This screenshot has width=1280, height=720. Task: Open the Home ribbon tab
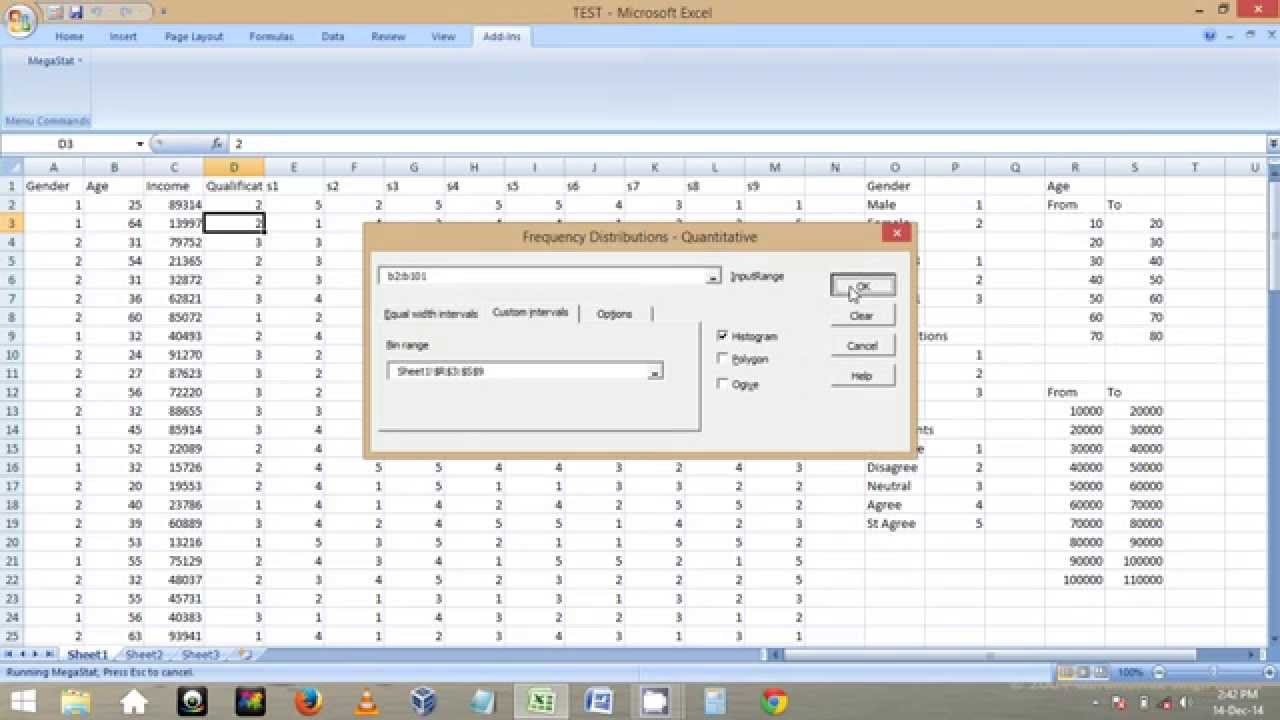coord(69,36)
